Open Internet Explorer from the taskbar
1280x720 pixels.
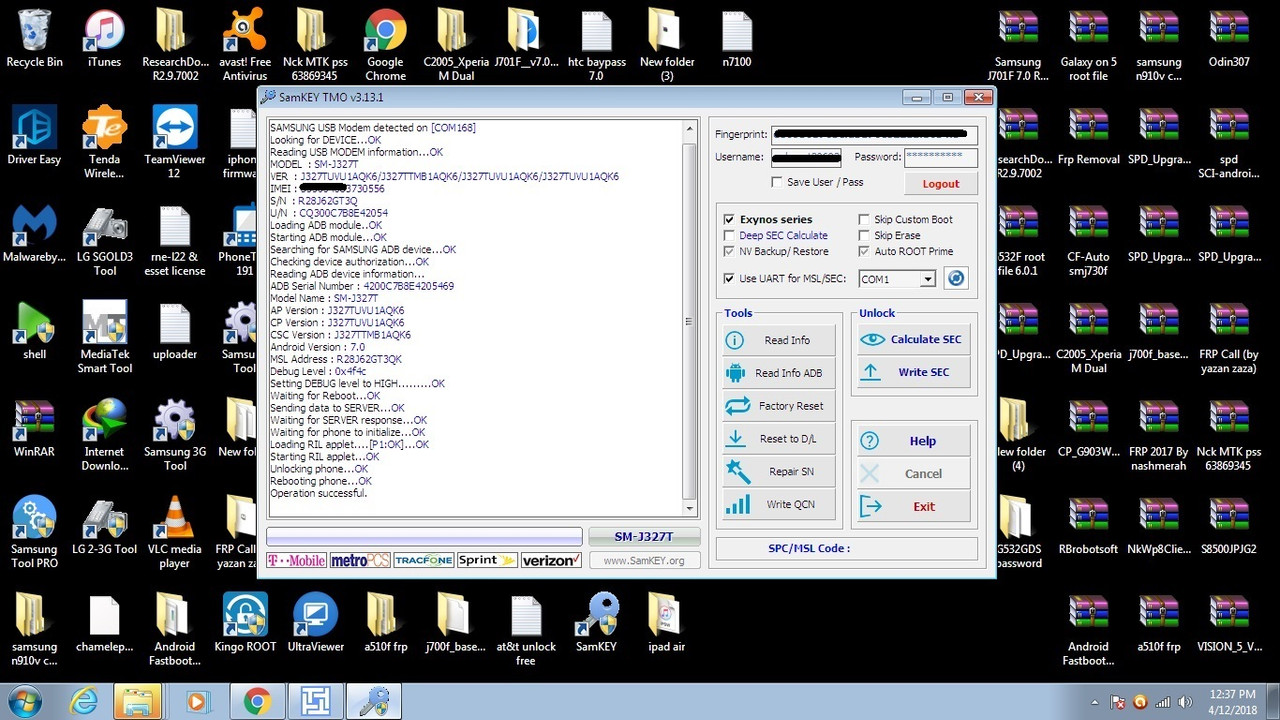(x=84, y=701)
